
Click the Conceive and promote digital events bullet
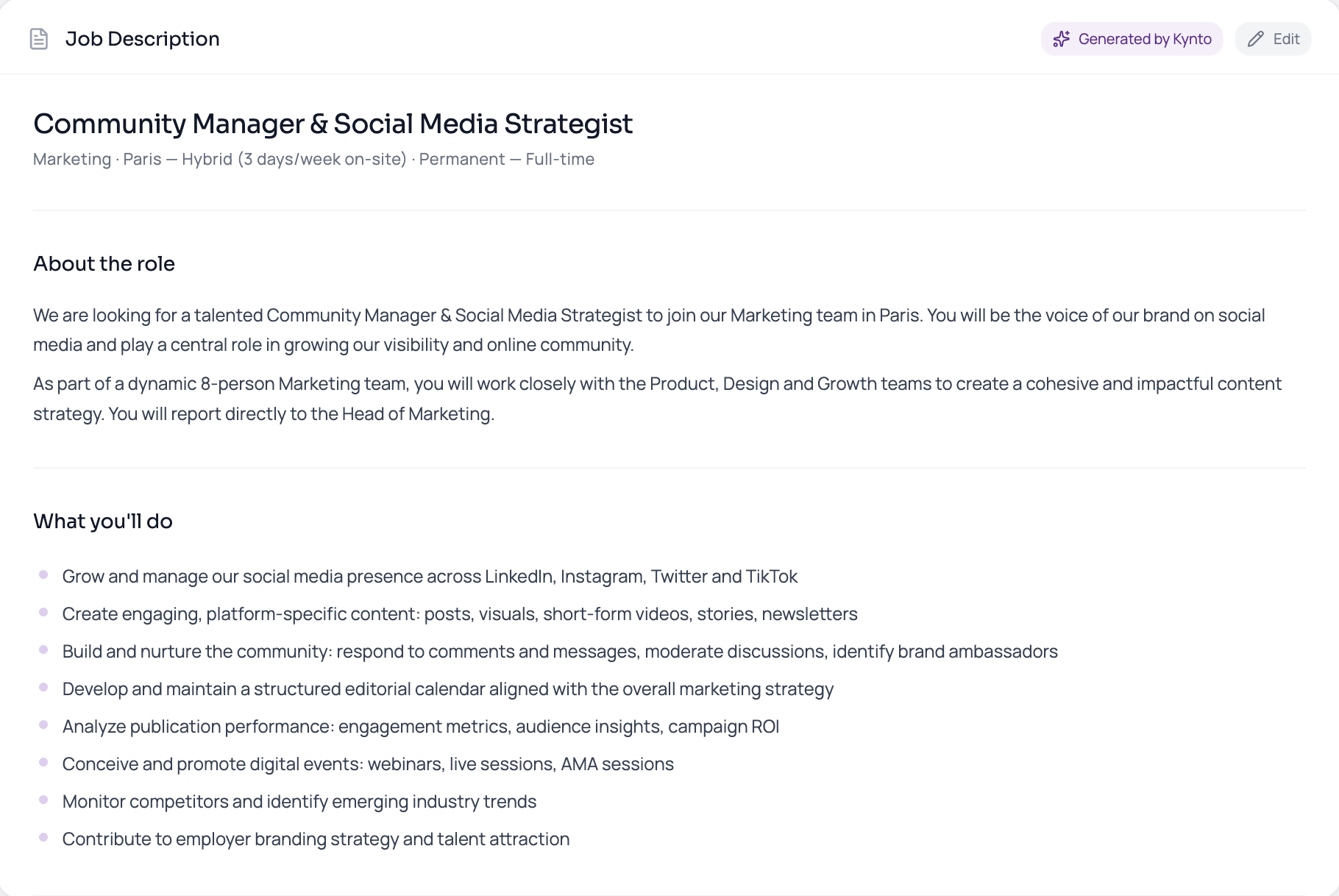point(368,764)
